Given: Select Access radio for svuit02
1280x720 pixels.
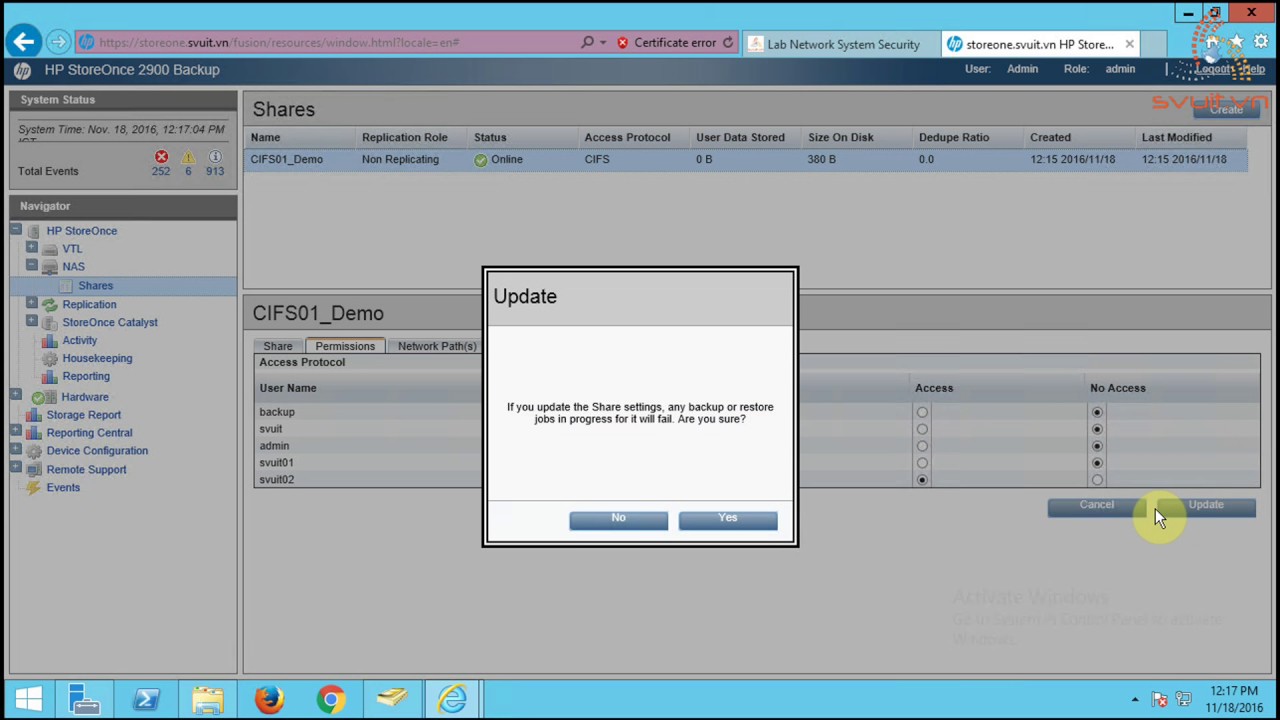Looking at the screenshot, I should [x=922, y=480].
